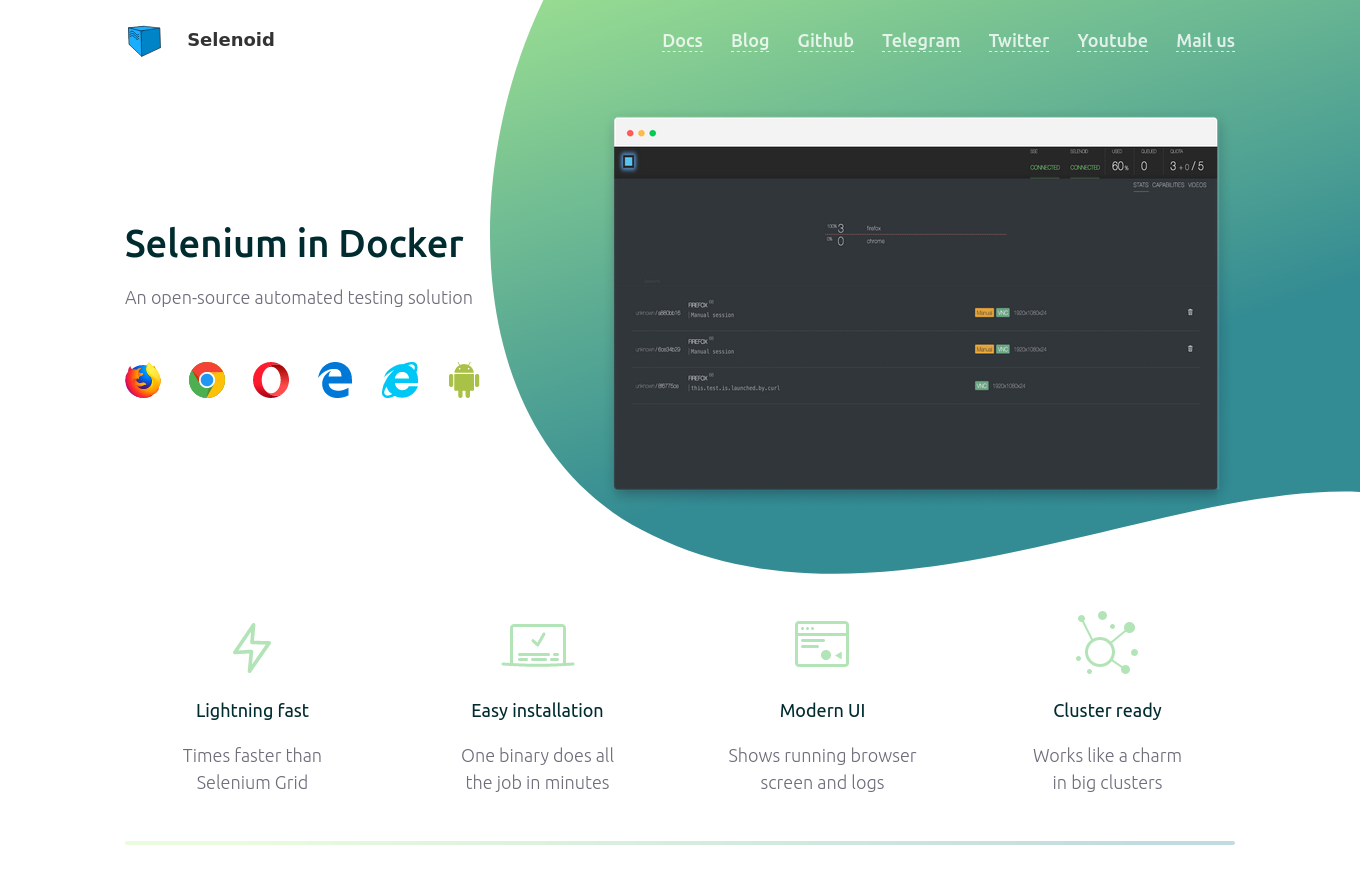The image size is (1360, 888).
Task: Click the Microsoft Edge icon
Action: pyautogui.click(x=335, y=380)
